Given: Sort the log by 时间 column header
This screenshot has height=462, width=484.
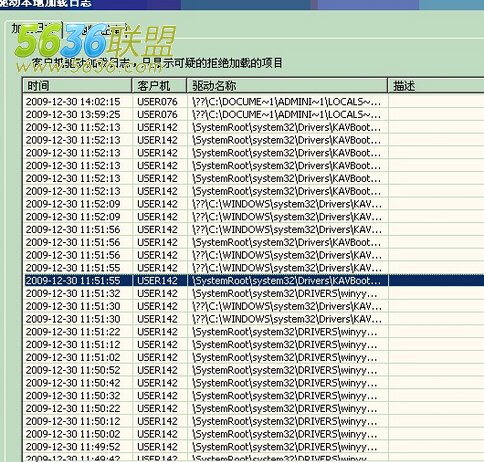Looking at the screenshot, I should (77, 86).
